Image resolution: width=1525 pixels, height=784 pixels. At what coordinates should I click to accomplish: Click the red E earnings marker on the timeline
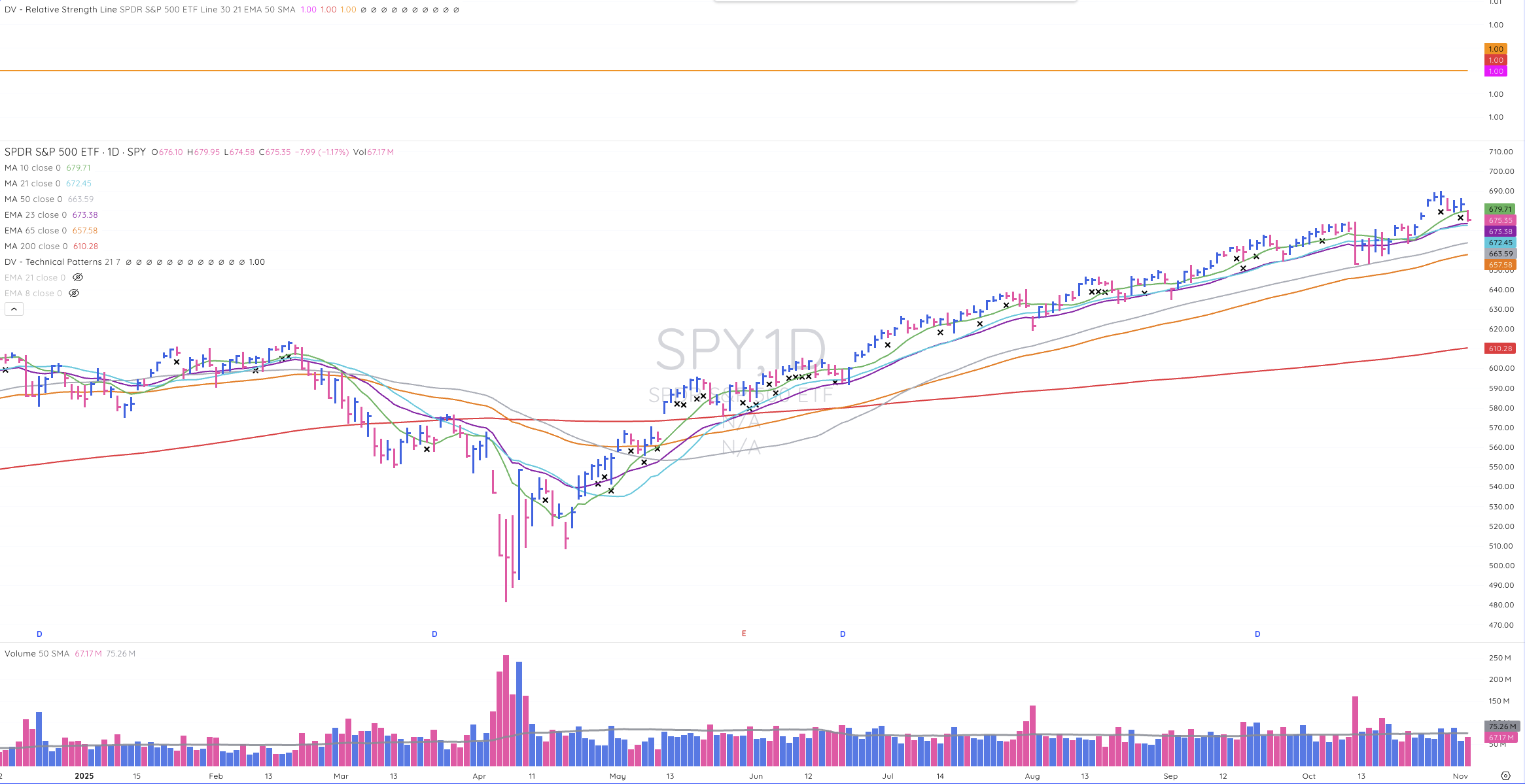743,634
